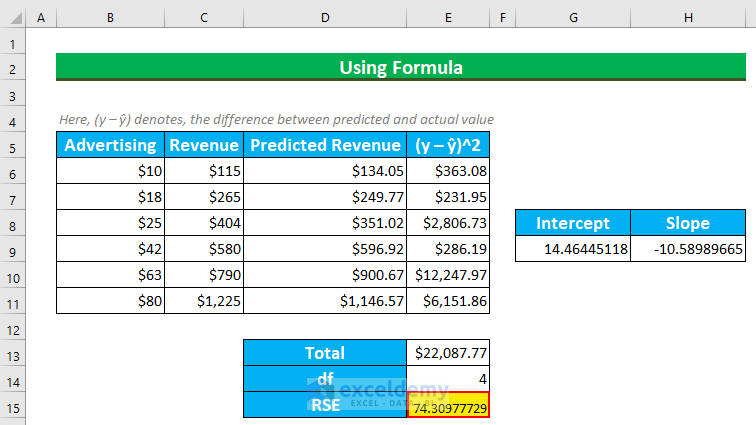Viewport: 756px width, 425px height.
Task: Select column D header
Action: coord(325,19)
